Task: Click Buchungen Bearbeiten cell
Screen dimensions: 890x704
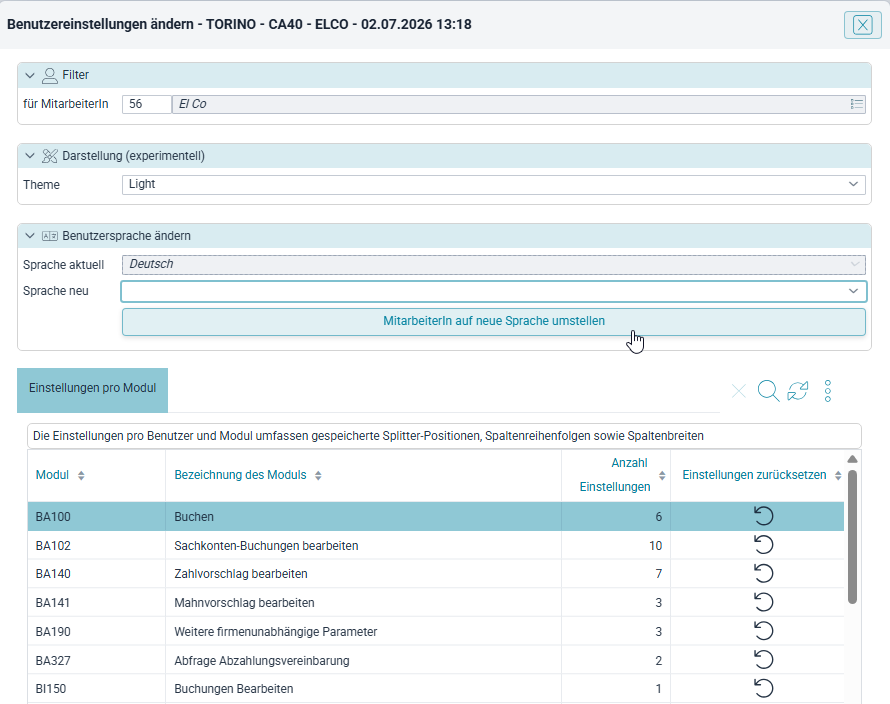Action: 363,689
